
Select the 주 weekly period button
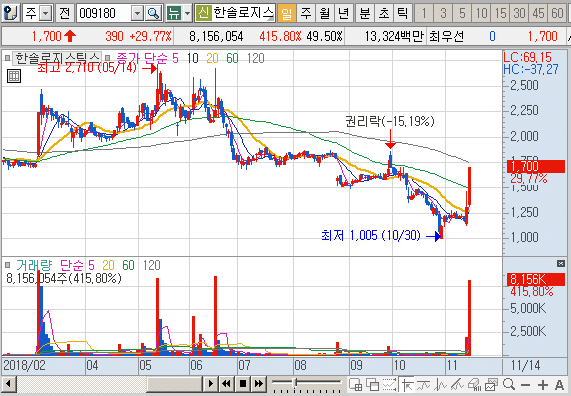click(x=306, y=13)
